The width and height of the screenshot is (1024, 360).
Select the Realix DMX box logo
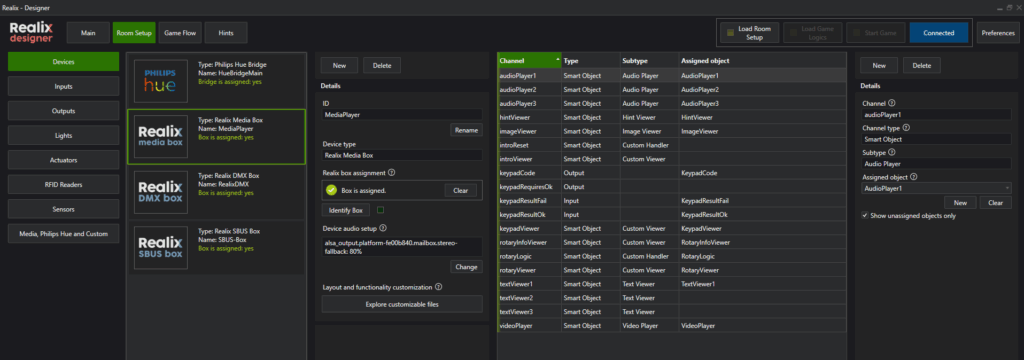pos(161,193)
